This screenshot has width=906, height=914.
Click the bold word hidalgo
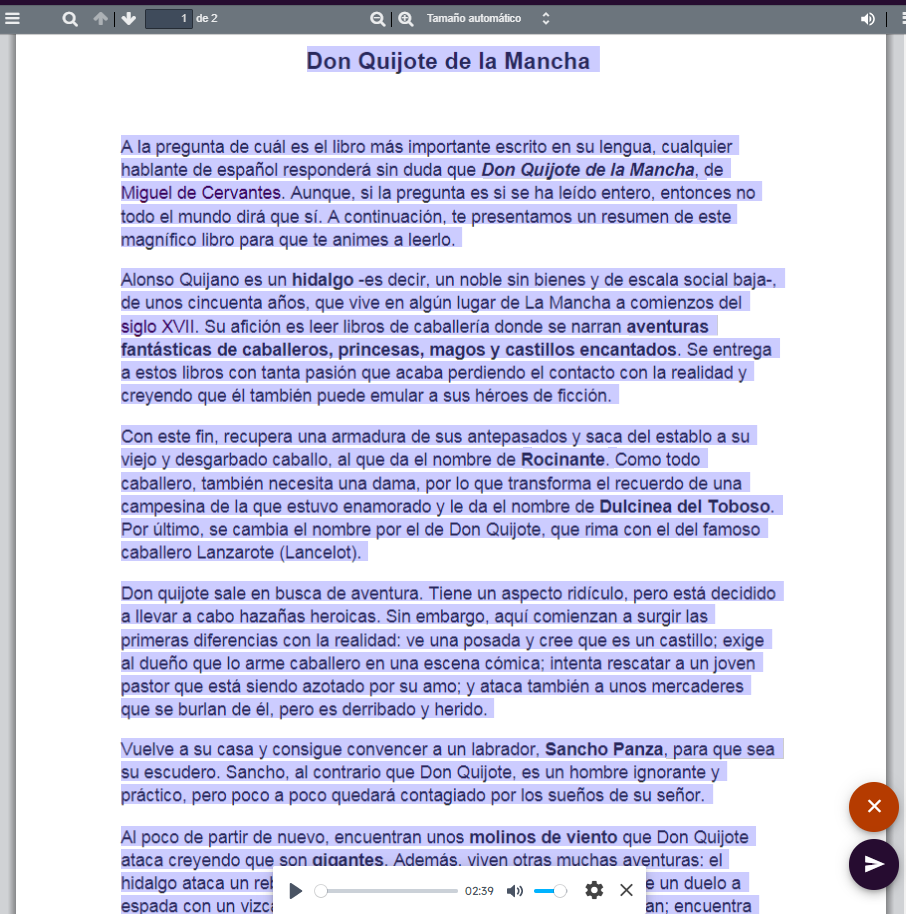coord(323,280)
